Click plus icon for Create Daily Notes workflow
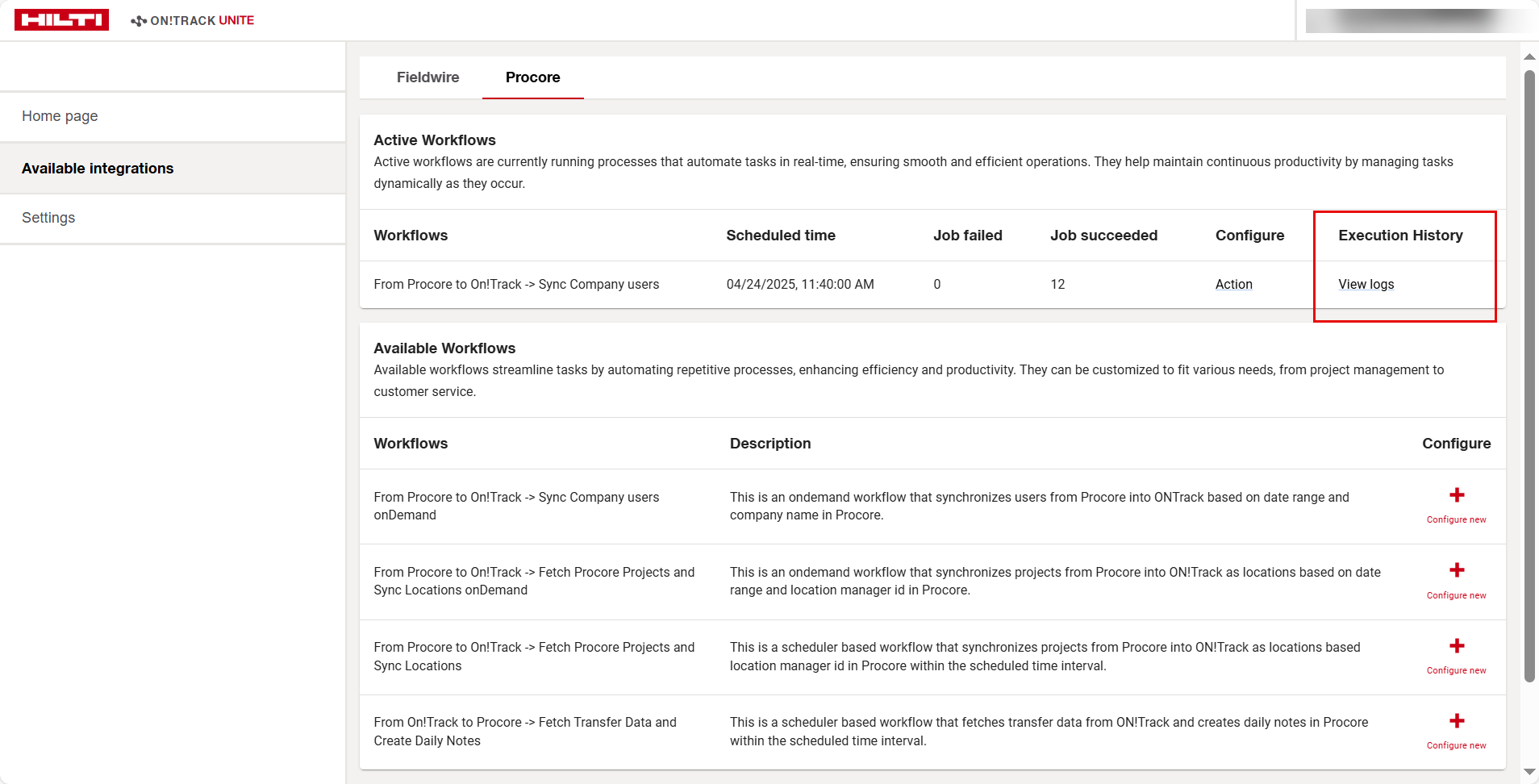Viewport: 1539px width, 784px height. [x=1457, y=721]
